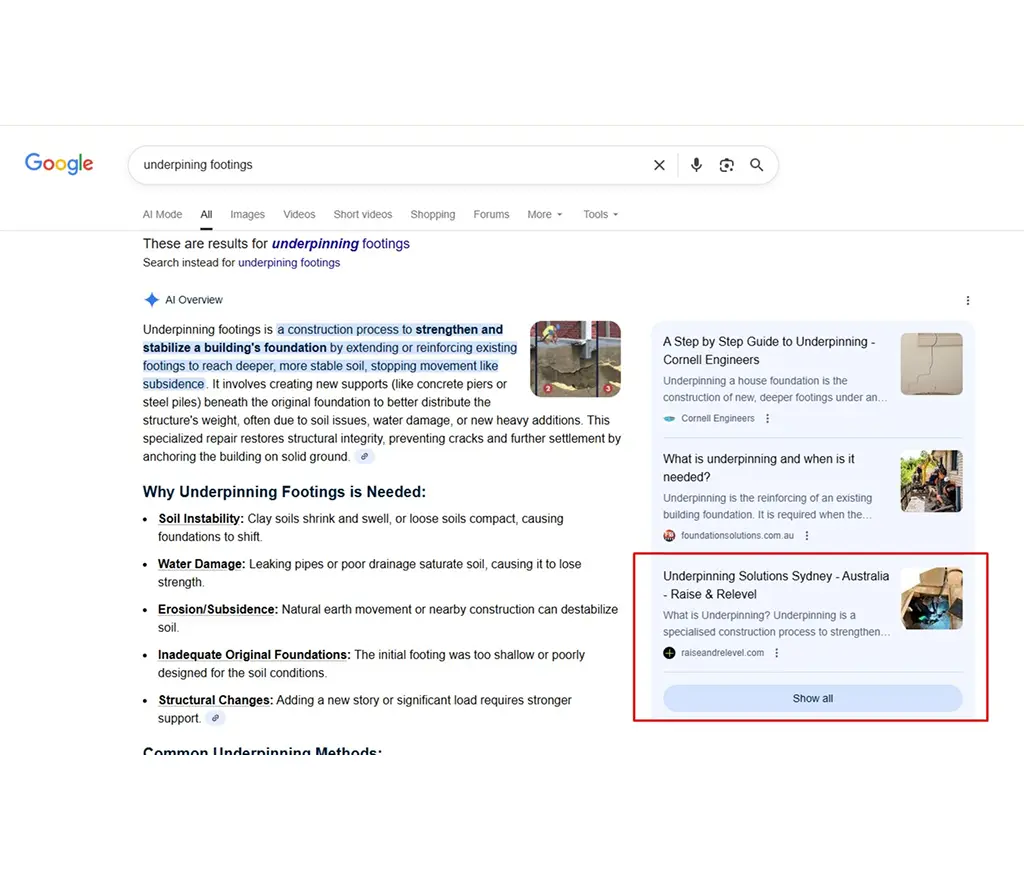Click link icon after 'solid ground' paragraph

pos(365,457)
